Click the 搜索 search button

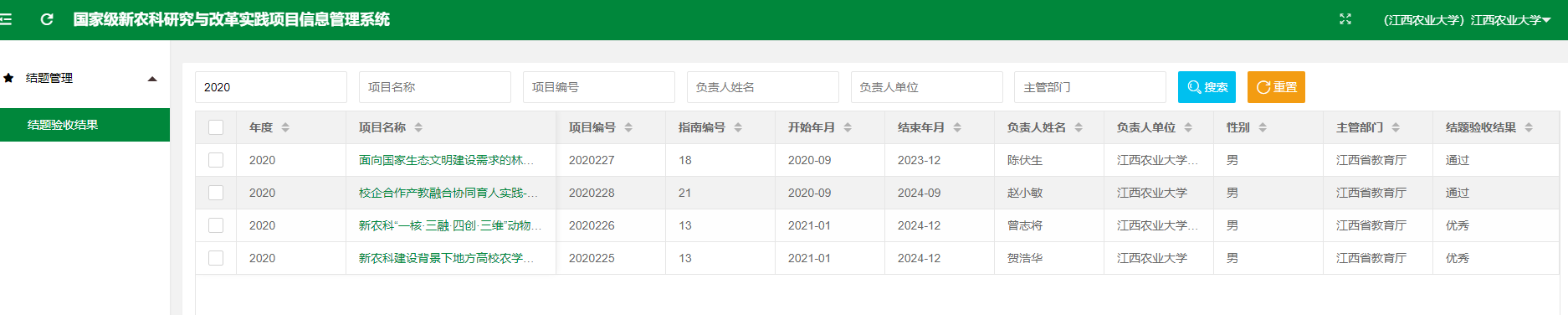tap(1207, 87)
